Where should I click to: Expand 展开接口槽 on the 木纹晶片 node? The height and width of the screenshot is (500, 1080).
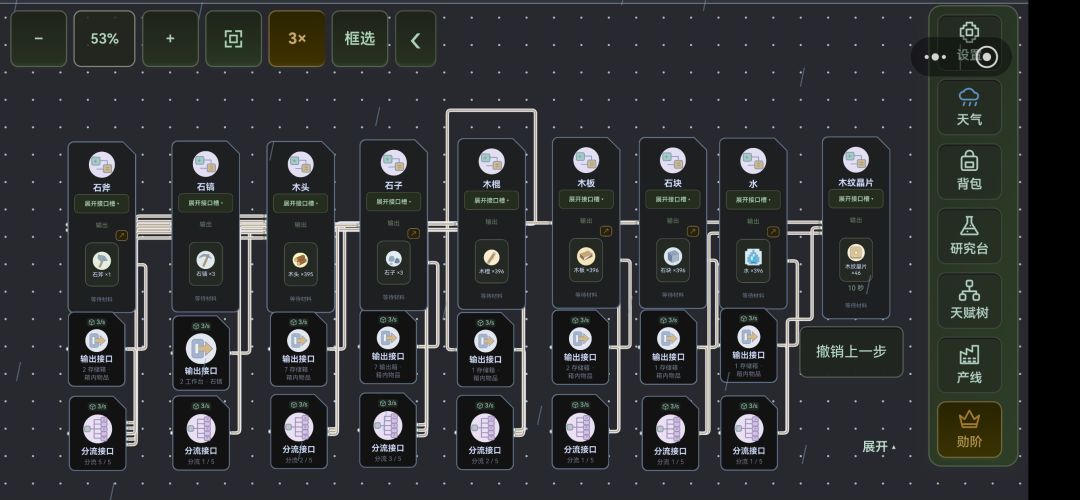pyautogui.click(x=855, y=198)
